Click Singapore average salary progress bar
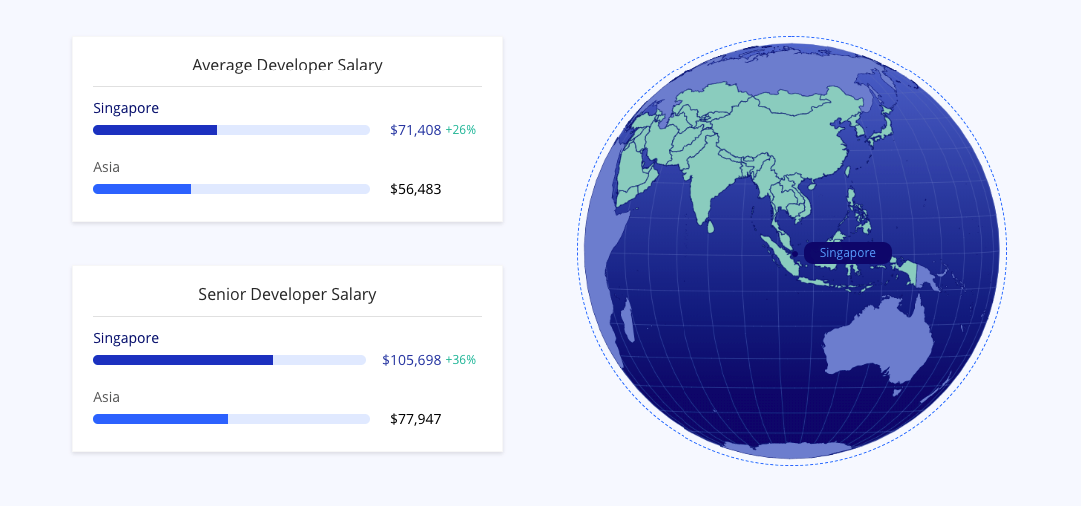The image size is (1081, 506). 231,130
